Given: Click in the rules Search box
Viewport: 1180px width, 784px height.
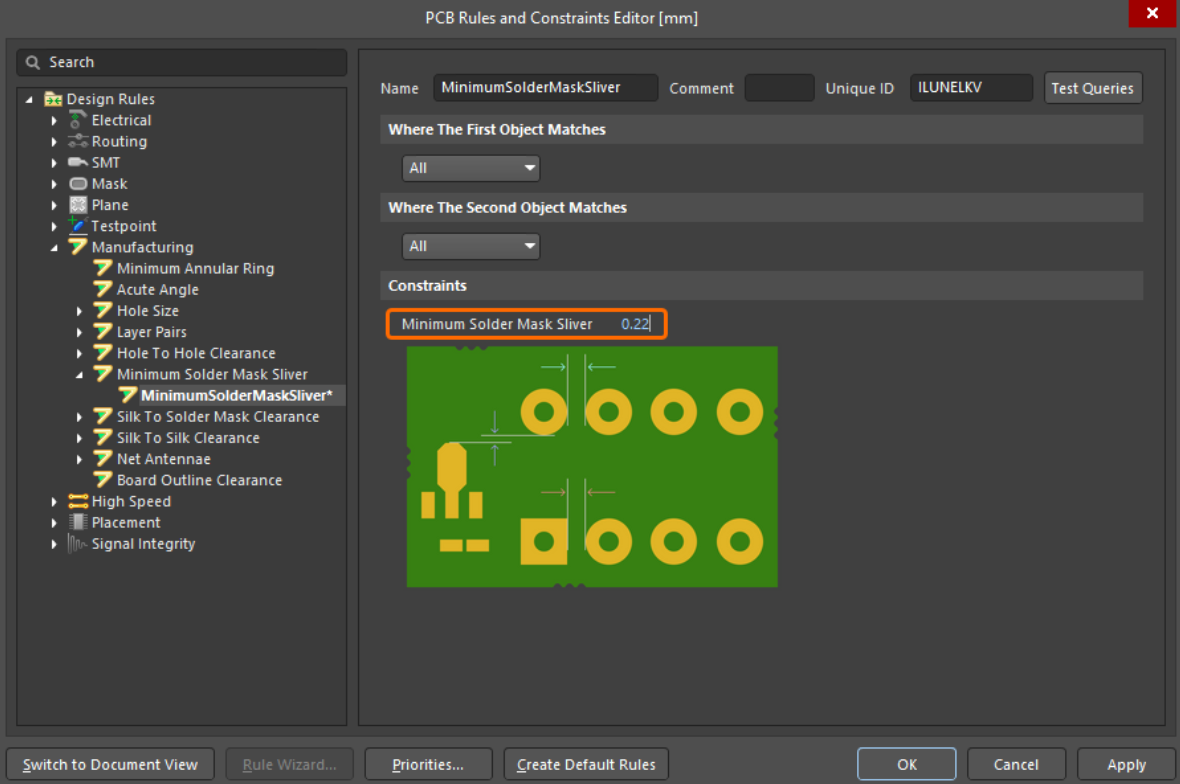Looking at the screenshot, I should point(190,62).
